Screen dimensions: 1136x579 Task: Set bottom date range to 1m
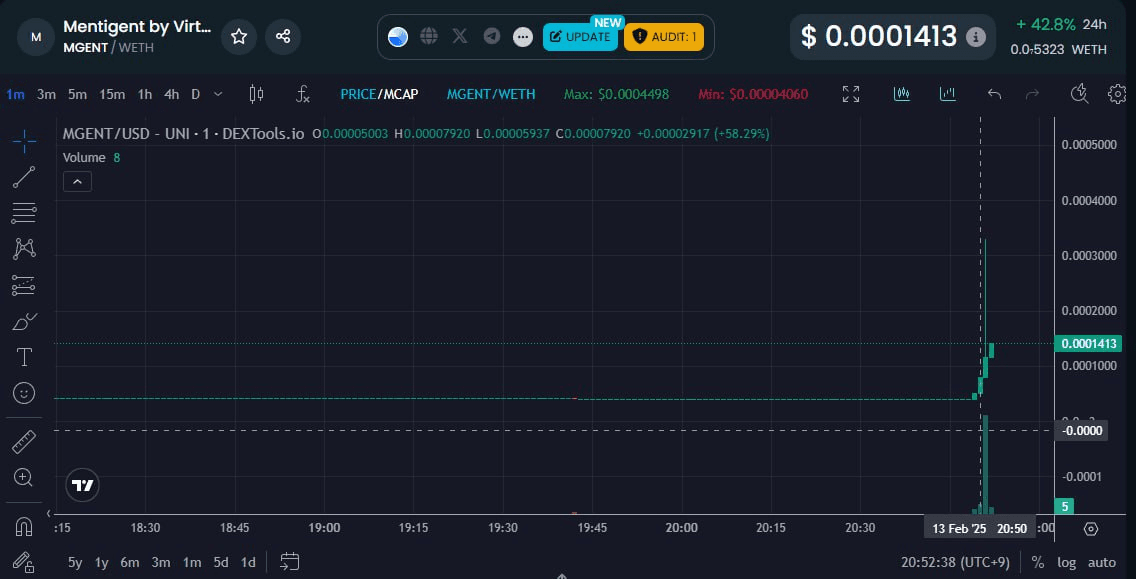click(x=192, y=562)
